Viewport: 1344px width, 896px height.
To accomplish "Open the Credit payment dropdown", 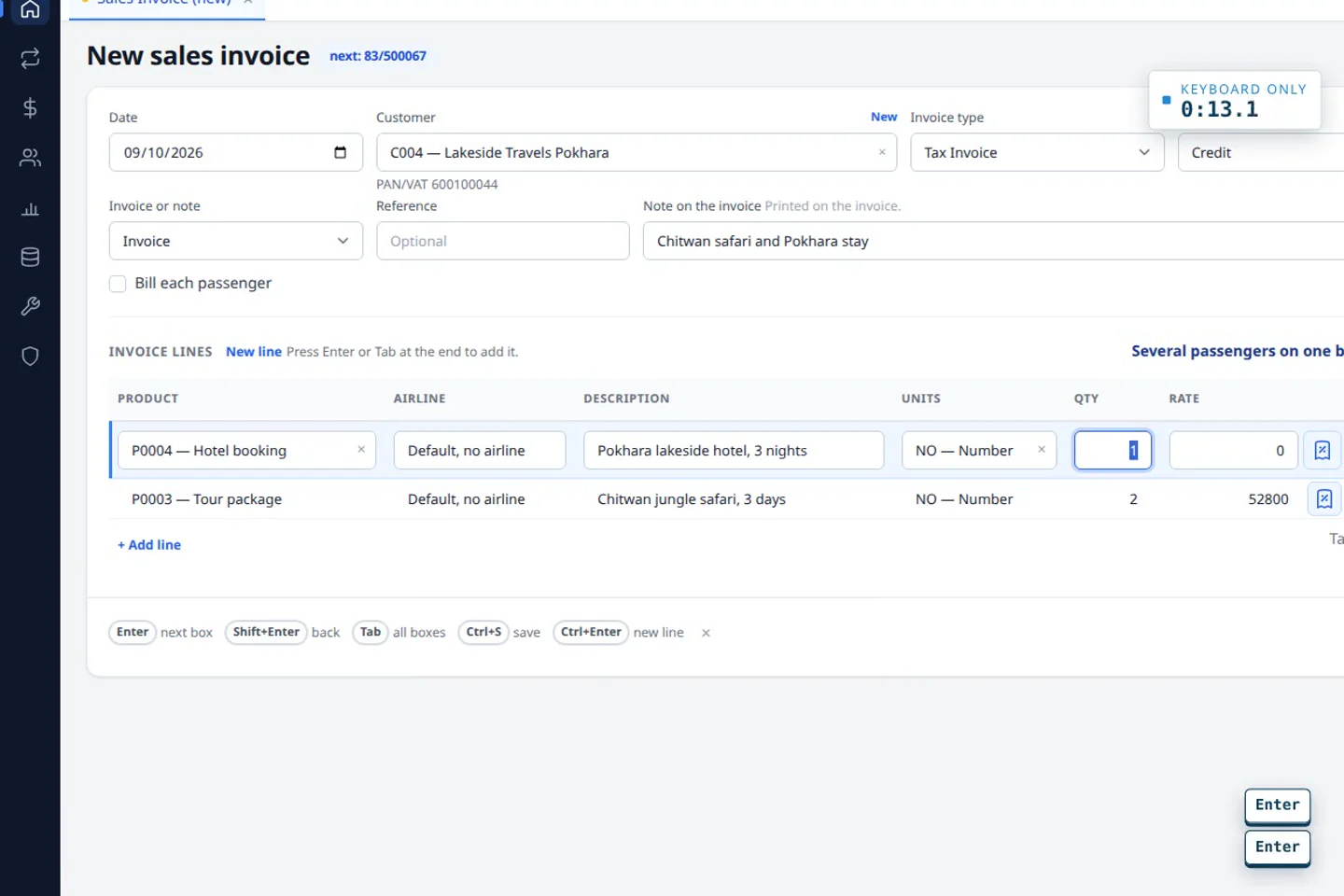I will [x=1260, y=152].
